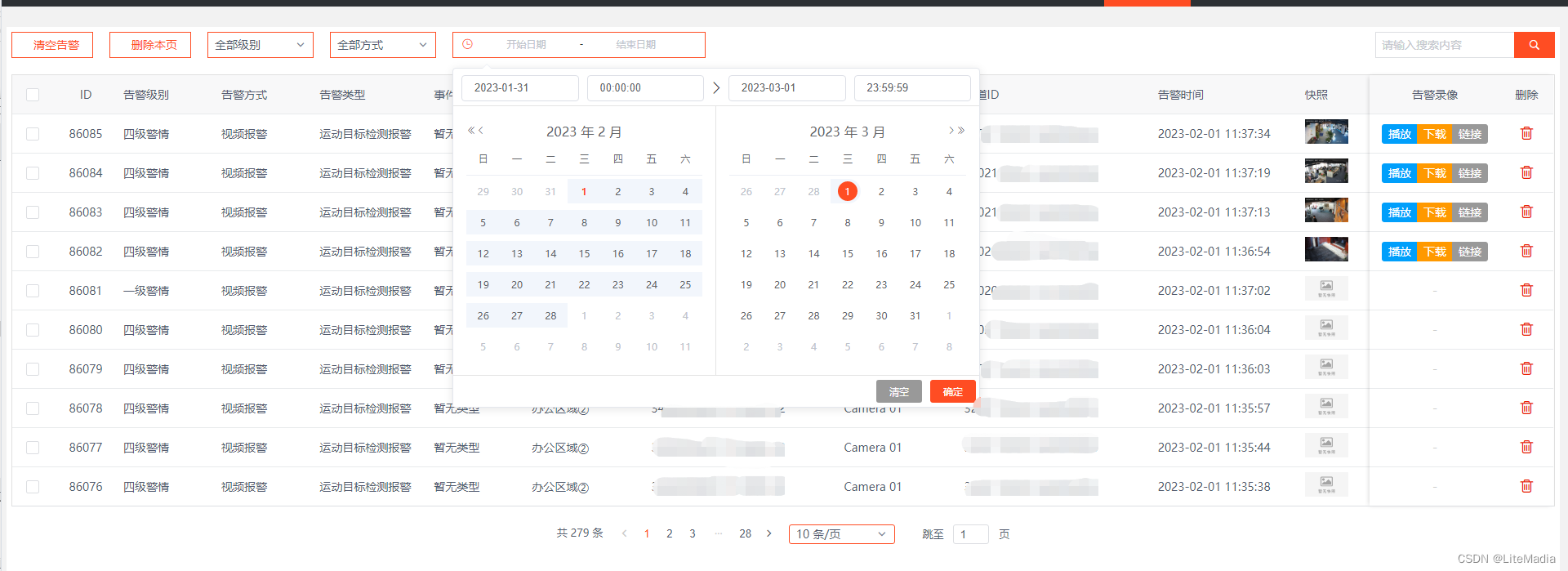Open snapshot thumbnail for alarm 86082

pyautogui.click(x=1326, y=249)
